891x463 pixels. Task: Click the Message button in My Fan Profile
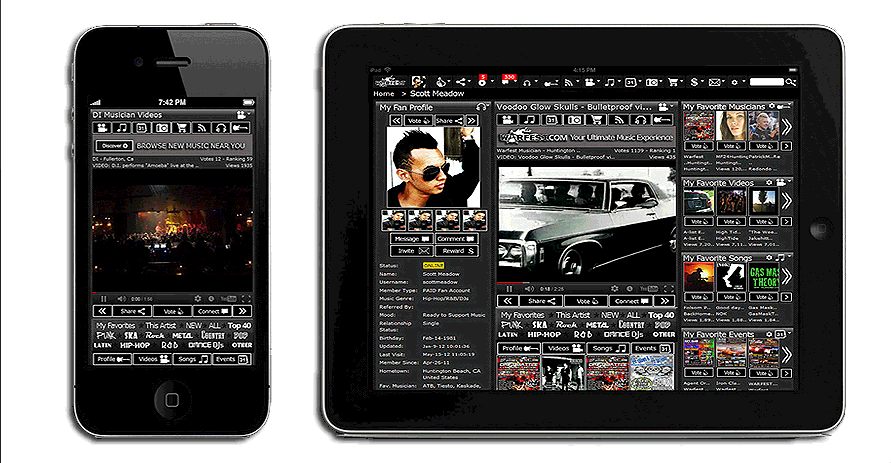(x=406, y=238)
